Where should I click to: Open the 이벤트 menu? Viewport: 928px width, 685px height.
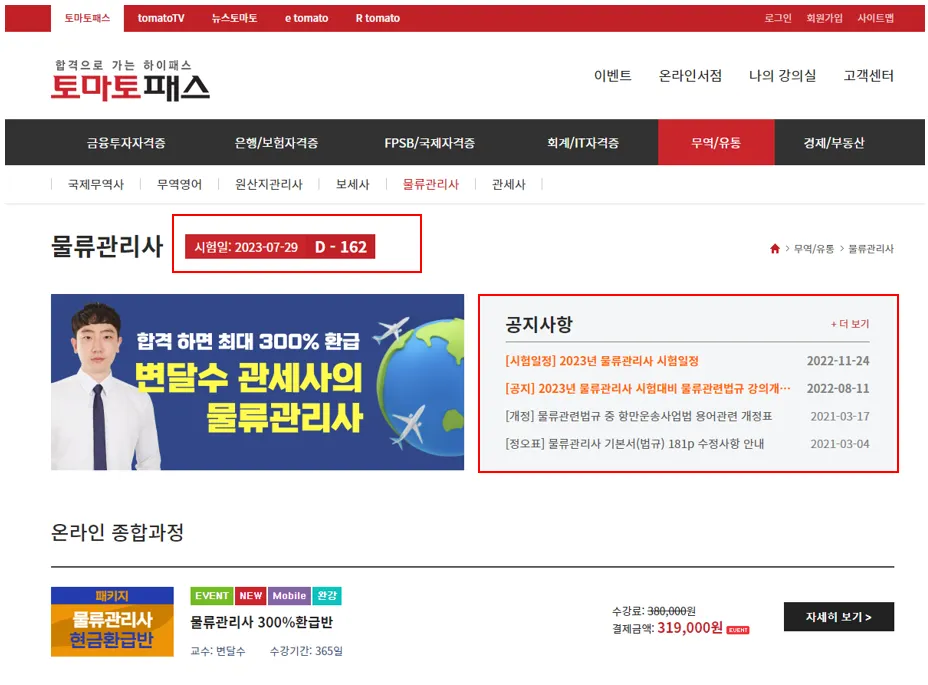point(613,76)
